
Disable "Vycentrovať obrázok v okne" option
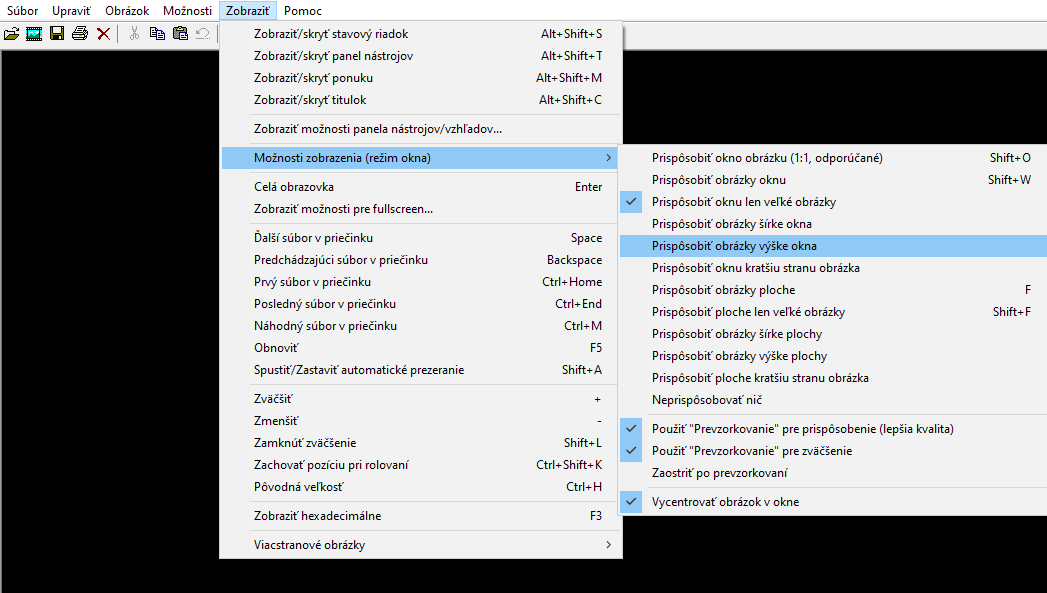click(725, 502)
